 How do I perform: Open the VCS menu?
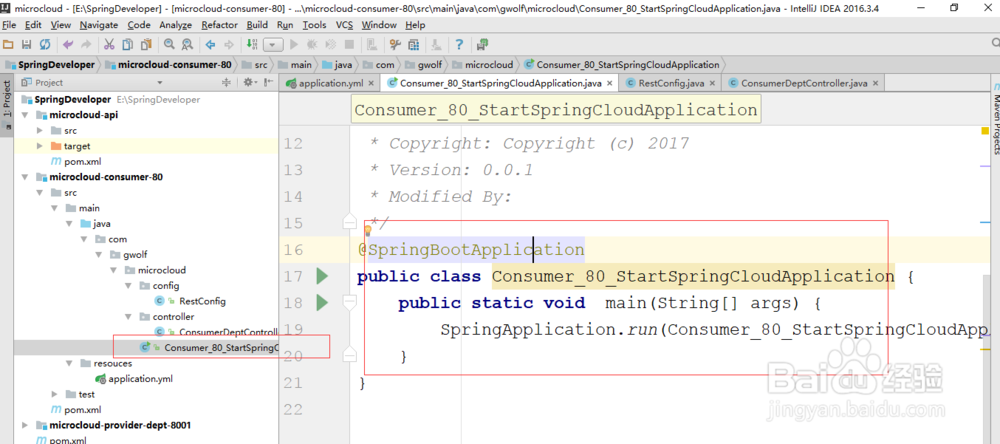point(344,25)
